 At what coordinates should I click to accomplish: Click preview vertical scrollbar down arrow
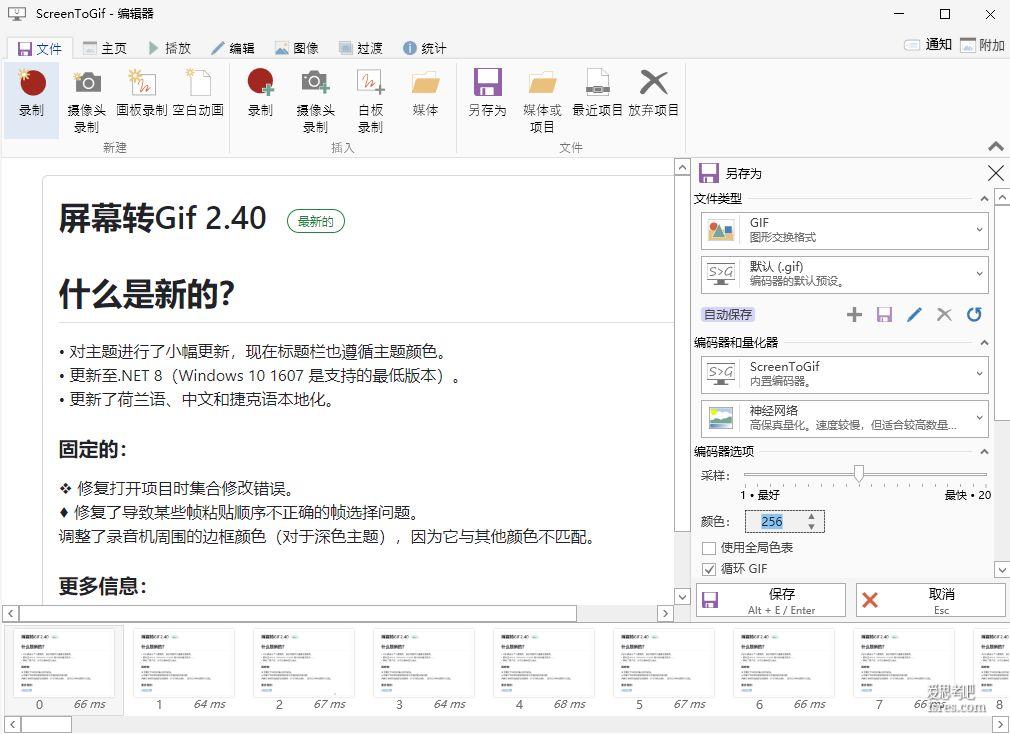point(682,597)
